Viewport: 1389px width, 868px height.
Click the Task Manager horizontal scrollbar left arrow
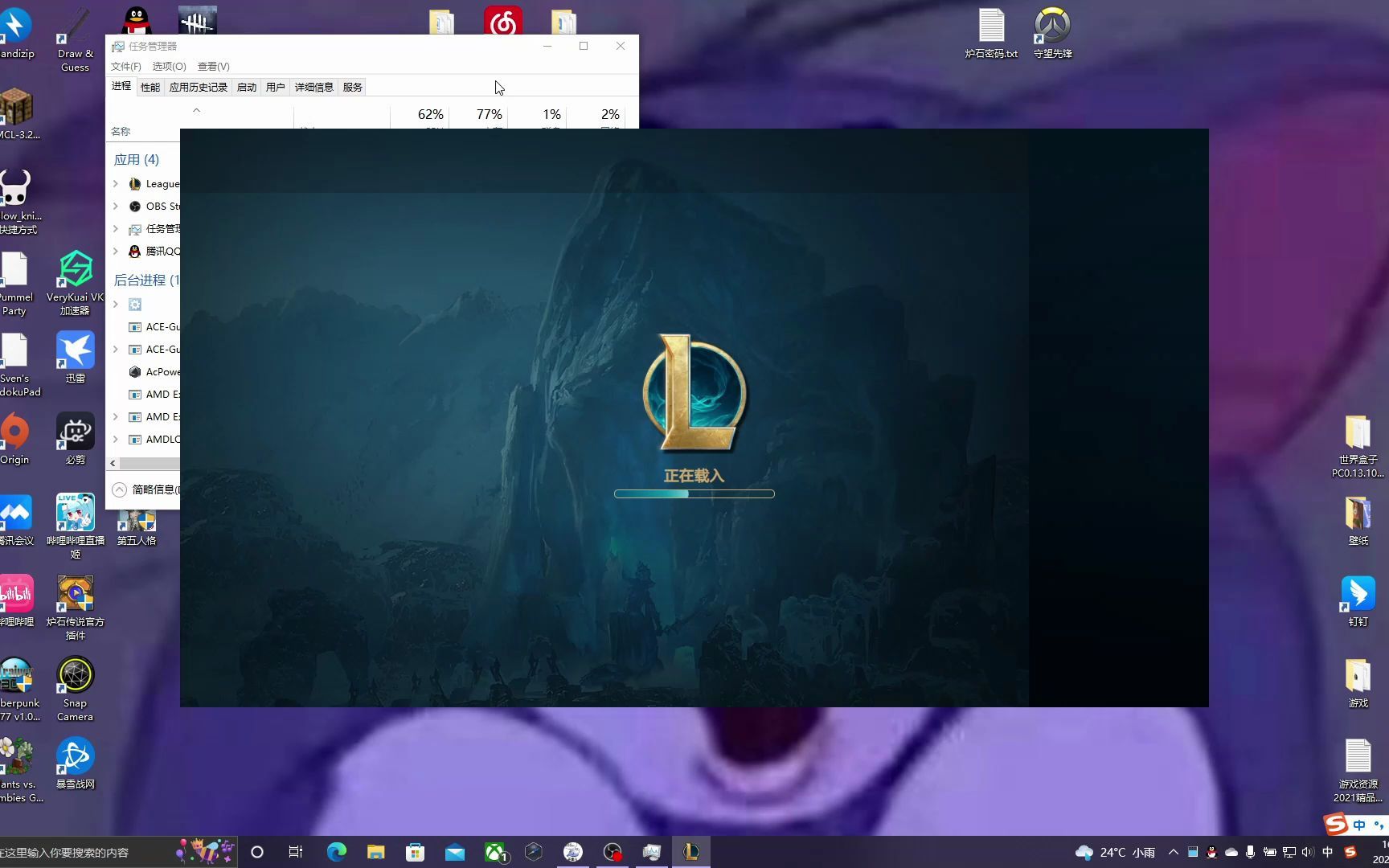click(x=113, y=464)
